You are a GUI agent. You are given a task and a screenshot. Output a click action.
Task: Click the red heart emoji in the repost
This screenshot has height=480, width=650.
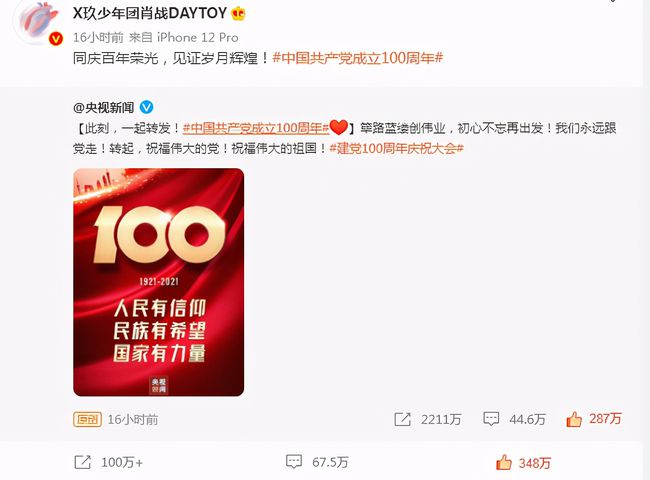click(339, 127)
